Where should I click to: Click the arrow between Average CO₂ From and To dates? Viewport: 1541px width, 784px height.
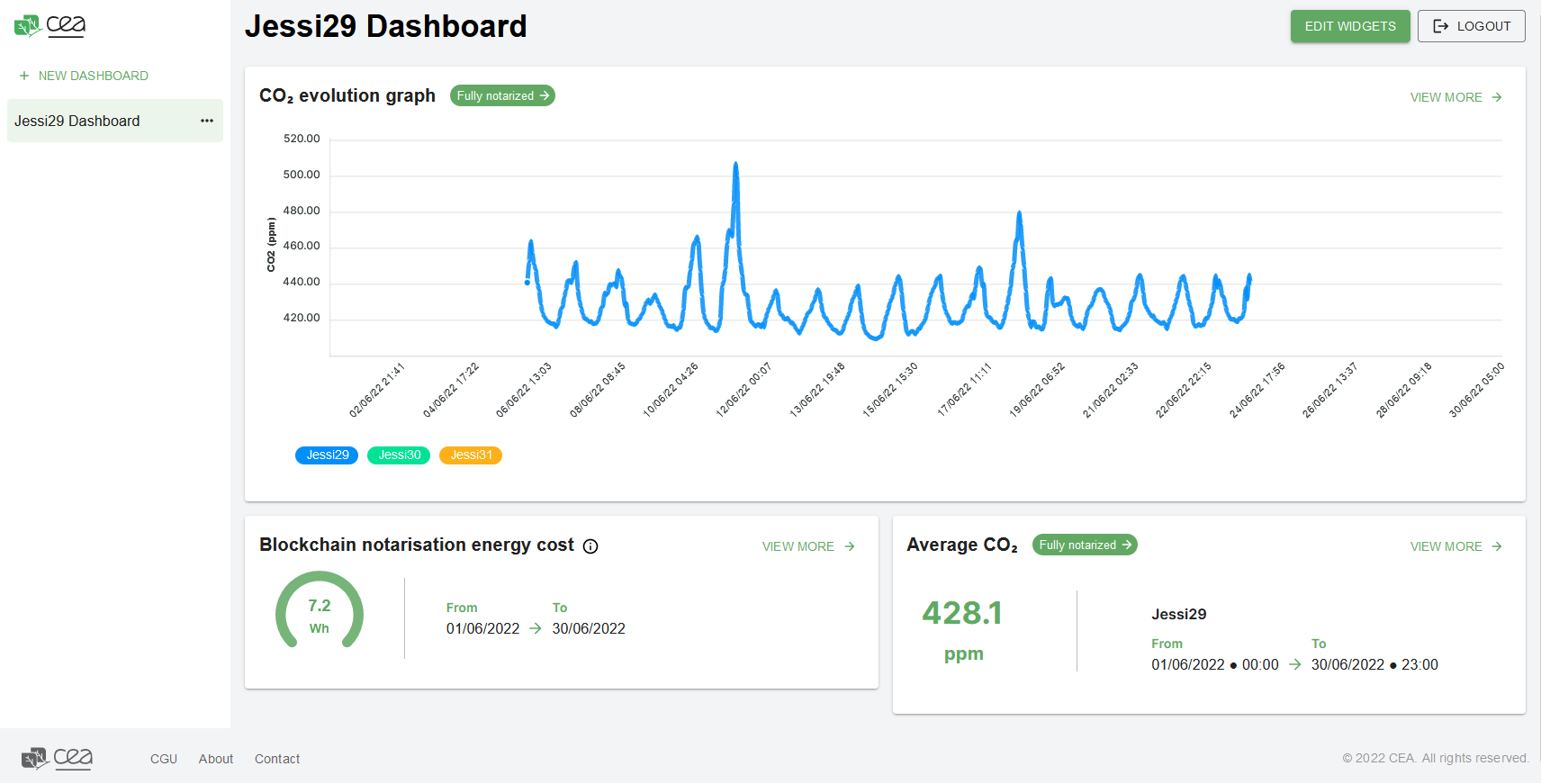(1295, 664)
